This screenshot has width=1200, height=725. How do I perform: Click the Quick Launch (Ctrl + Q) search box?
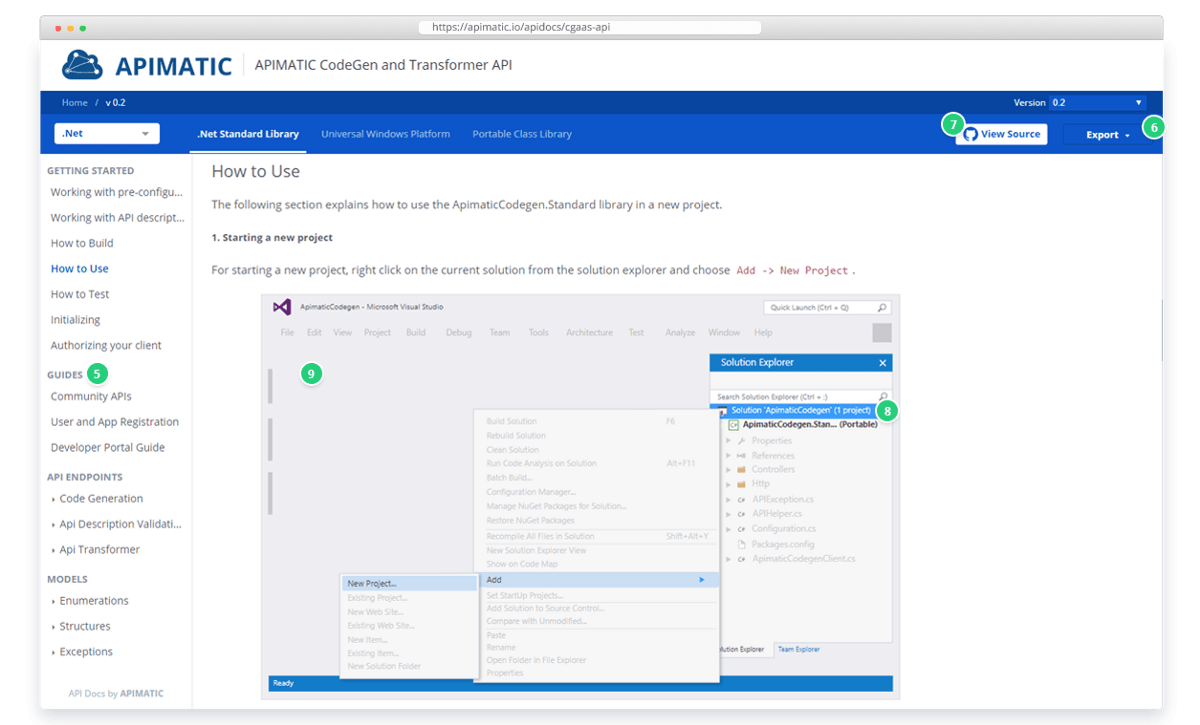point(827,308)
